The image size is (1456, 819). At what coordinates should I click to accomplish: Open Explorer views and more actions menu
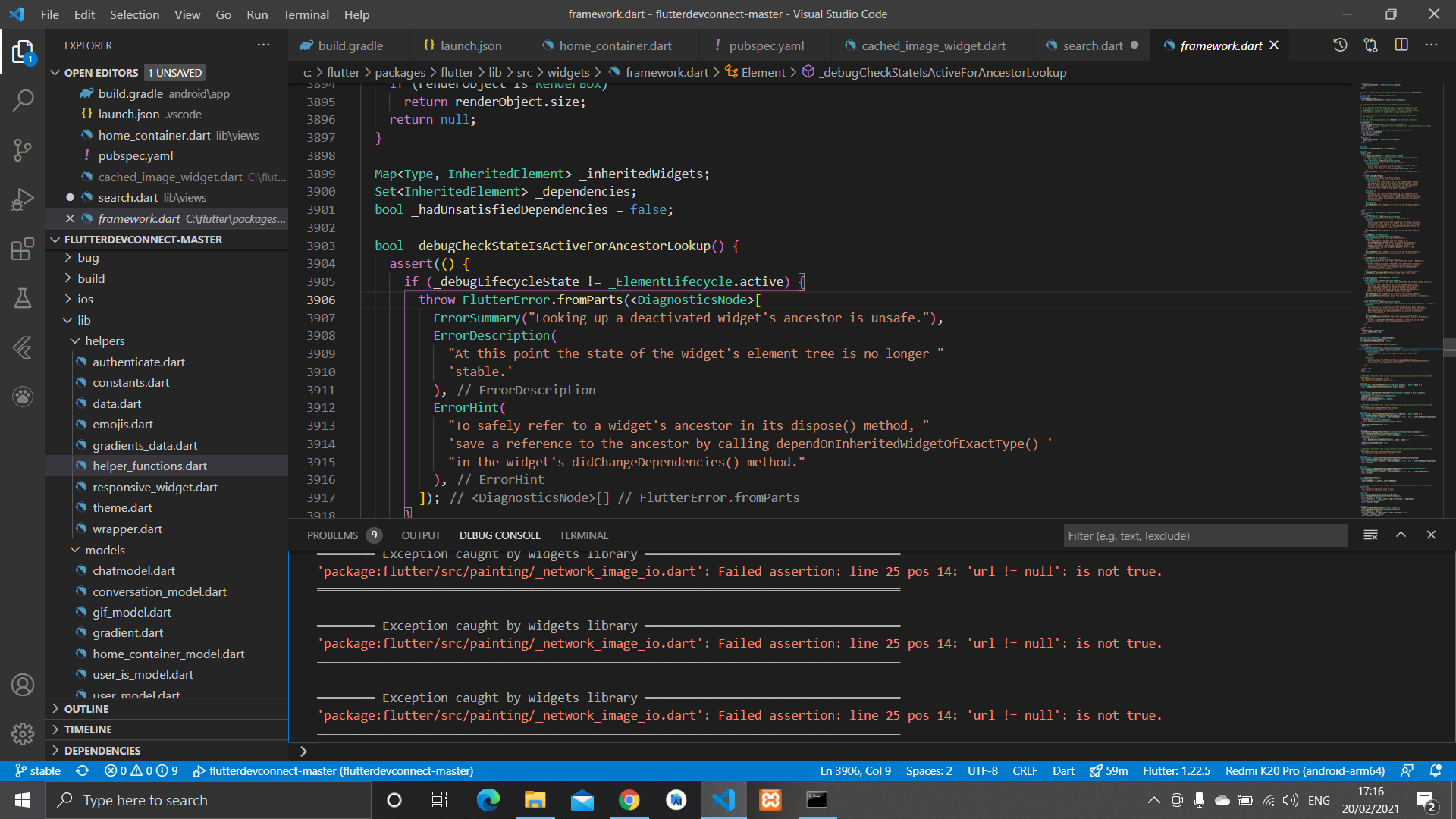click(263, 45)
